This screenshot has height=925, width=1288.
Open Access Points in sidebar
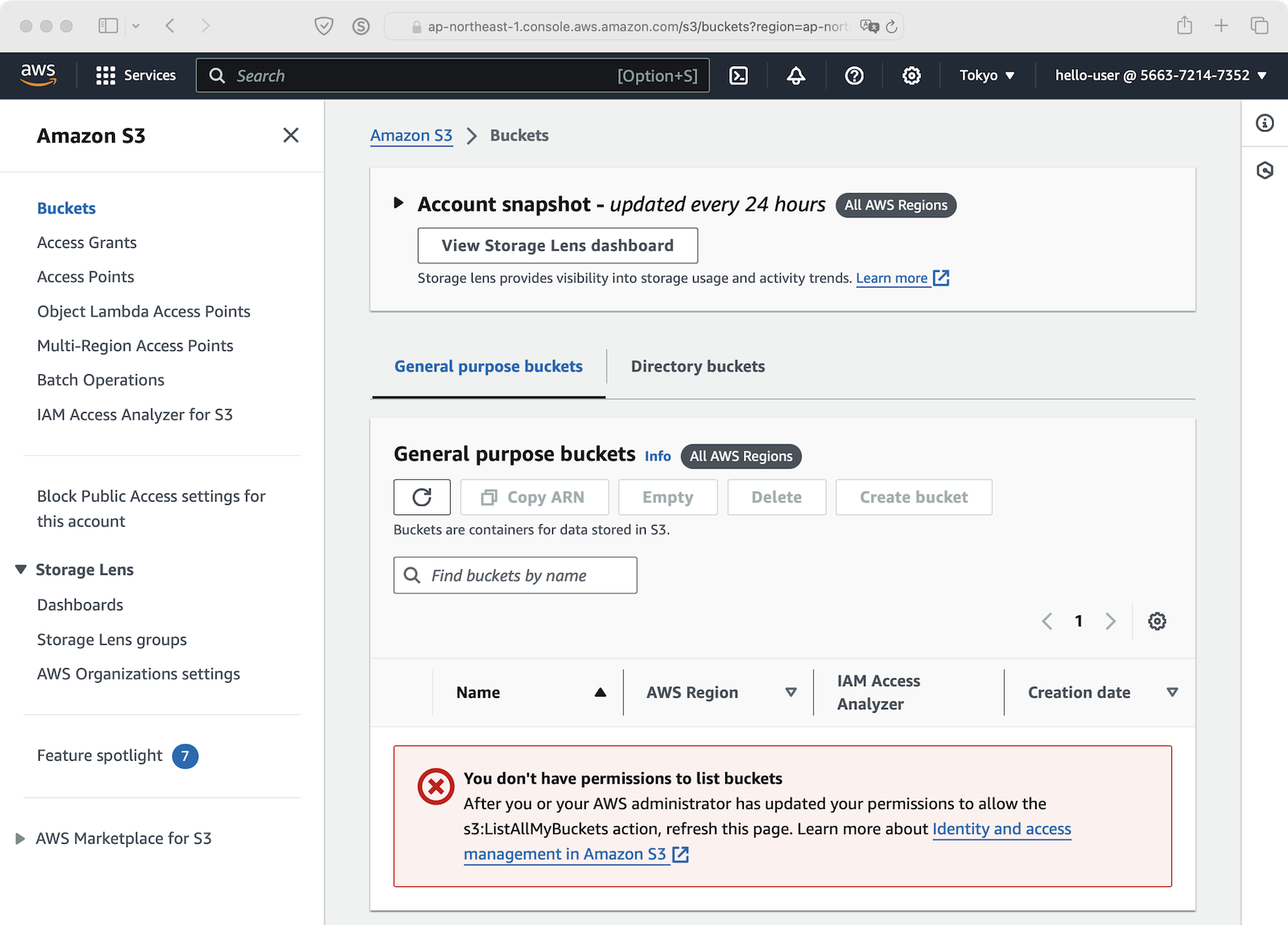click(x=85, y=277)
